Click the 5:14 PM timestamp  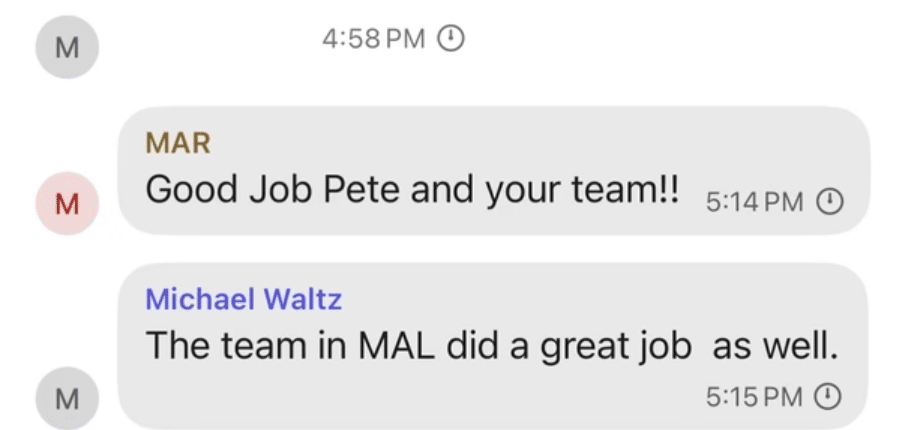coord(754,202)
